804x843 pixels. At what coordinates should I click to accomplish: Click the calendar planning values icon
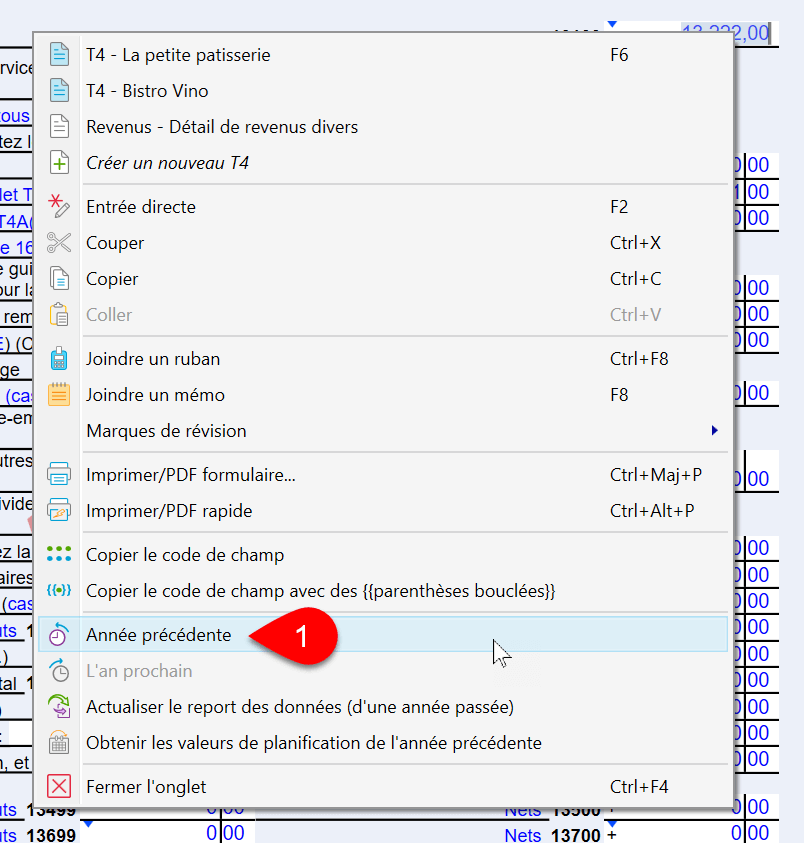point(59,742)
